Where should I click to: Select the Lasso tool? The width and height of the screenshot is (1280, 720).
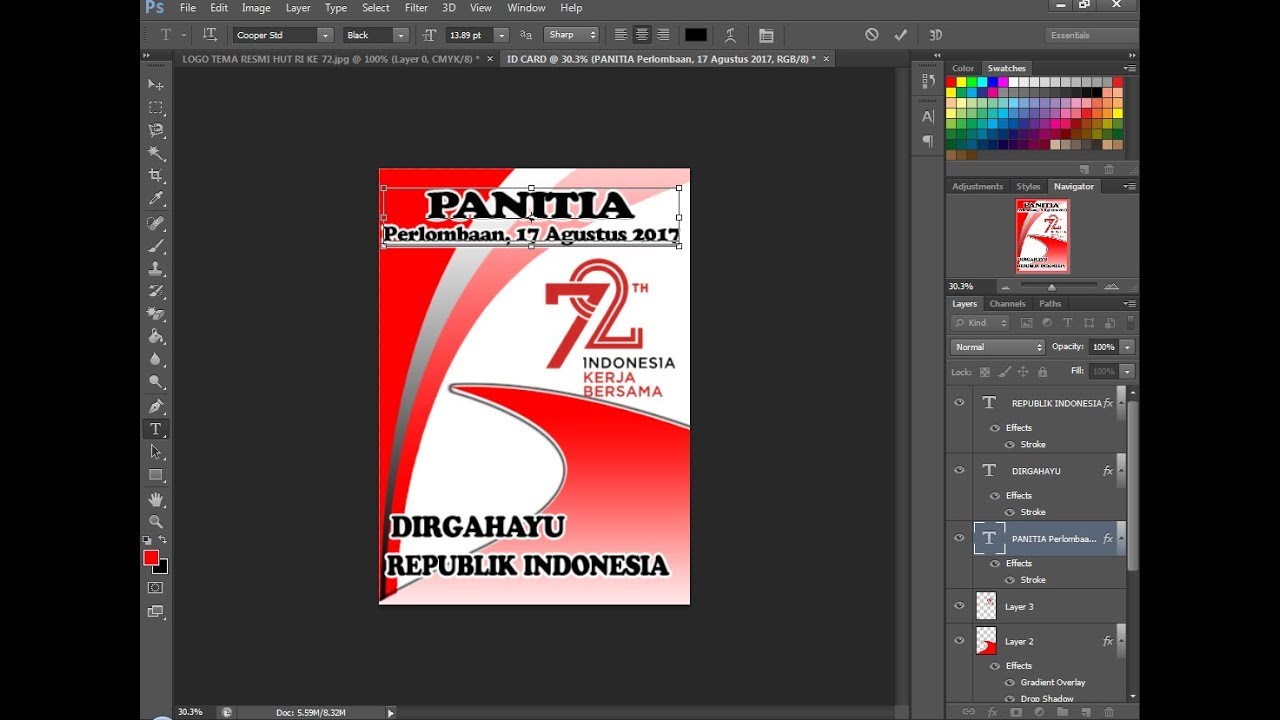[x=156, y=130]
